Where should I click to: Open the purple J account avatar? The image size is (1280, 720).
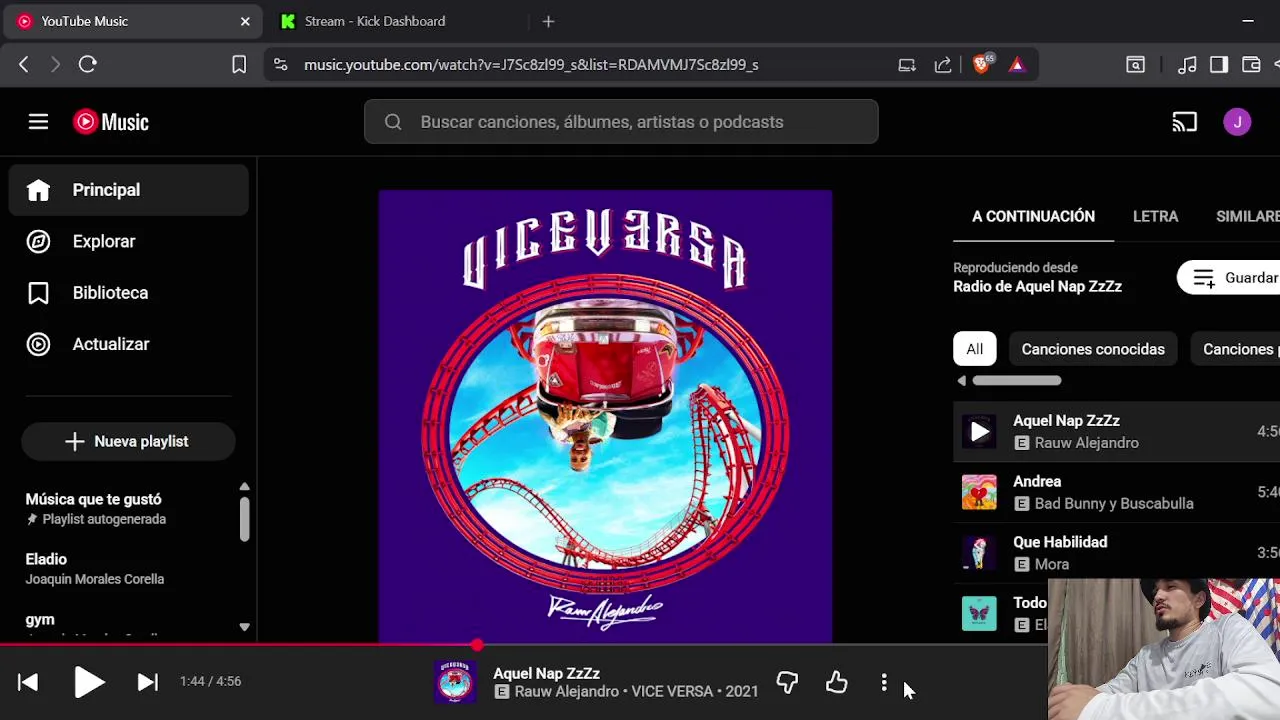click(1237, 122)
